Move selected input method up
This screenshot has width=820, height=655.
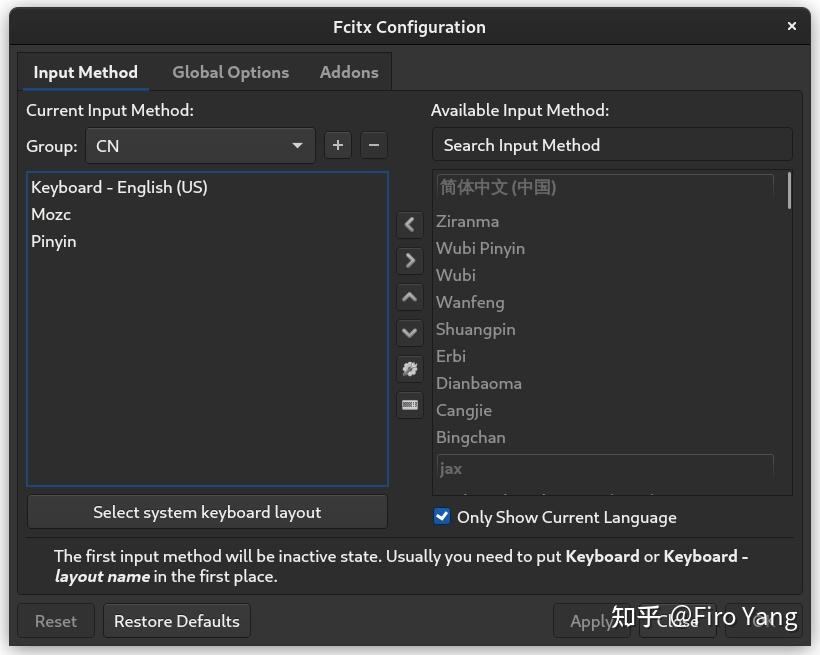[x=410, y=297]
